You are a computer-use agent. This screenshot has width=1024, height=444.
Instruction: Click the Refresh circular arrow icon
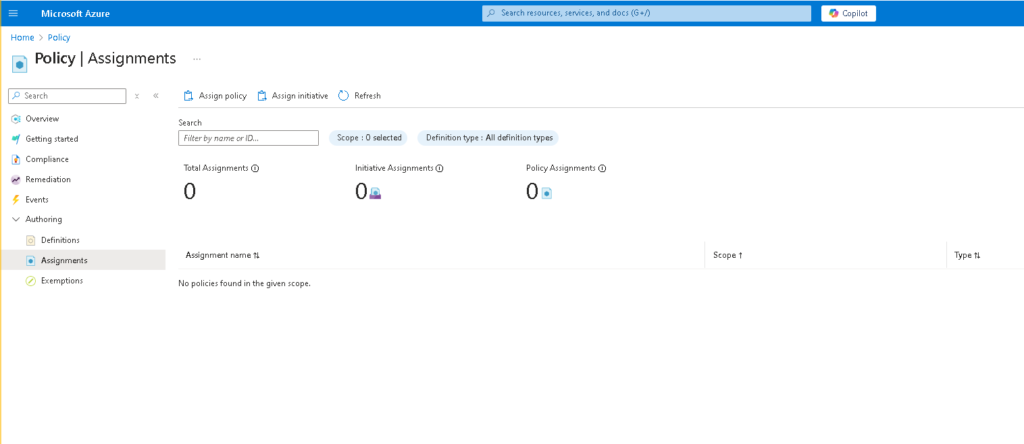[344, 96]
